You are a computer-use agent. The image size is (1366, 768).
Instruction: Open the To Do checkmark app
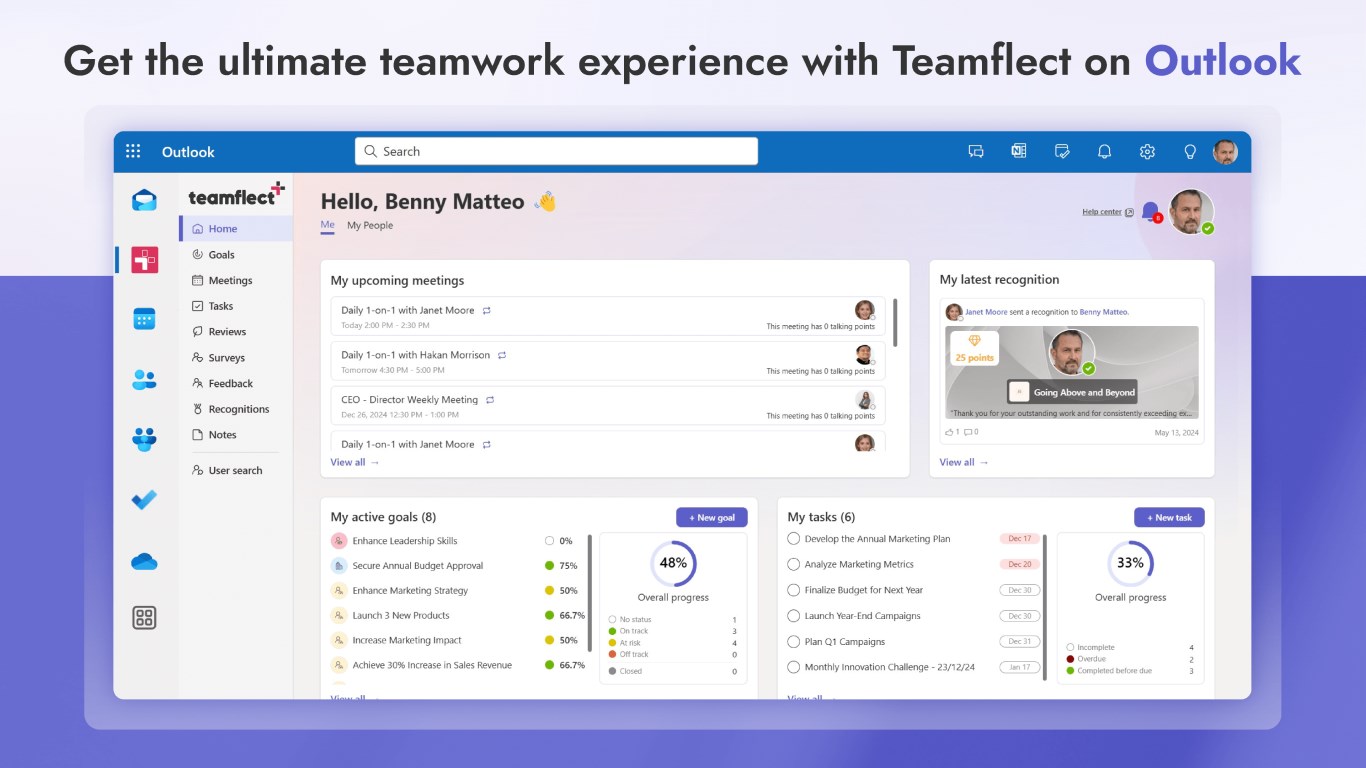pyautogui.click(x=144, y=500)
